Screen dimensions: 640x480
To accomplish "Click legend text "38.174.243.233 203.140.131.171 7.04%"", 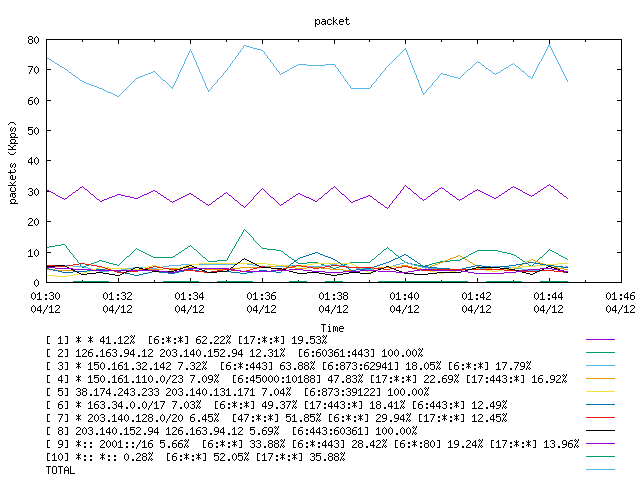I will [x=183, y=392].
